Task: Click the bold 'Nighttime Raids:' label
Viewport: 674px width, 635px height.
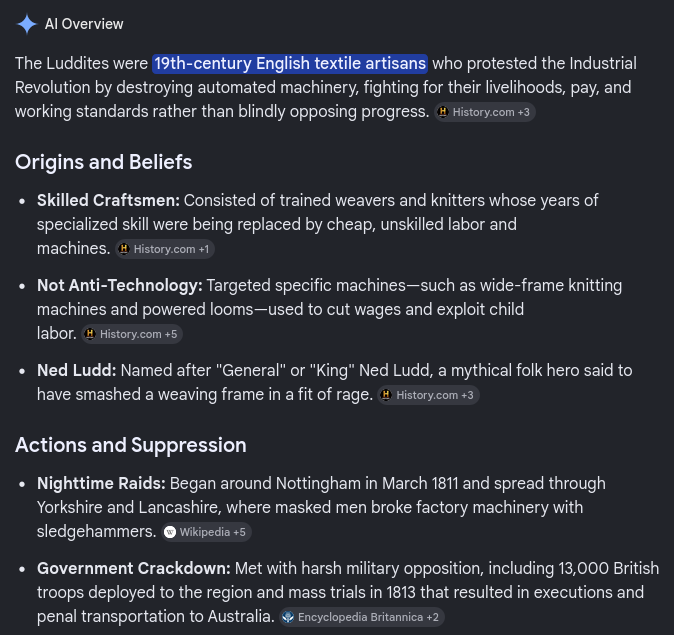Action: pos(101,483)
